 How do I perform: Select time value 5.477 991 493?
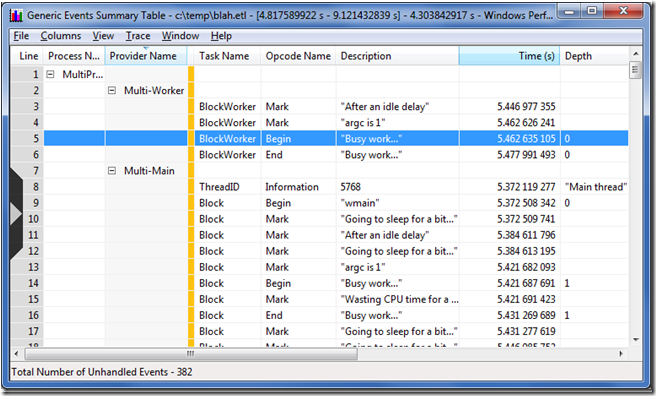526,155
